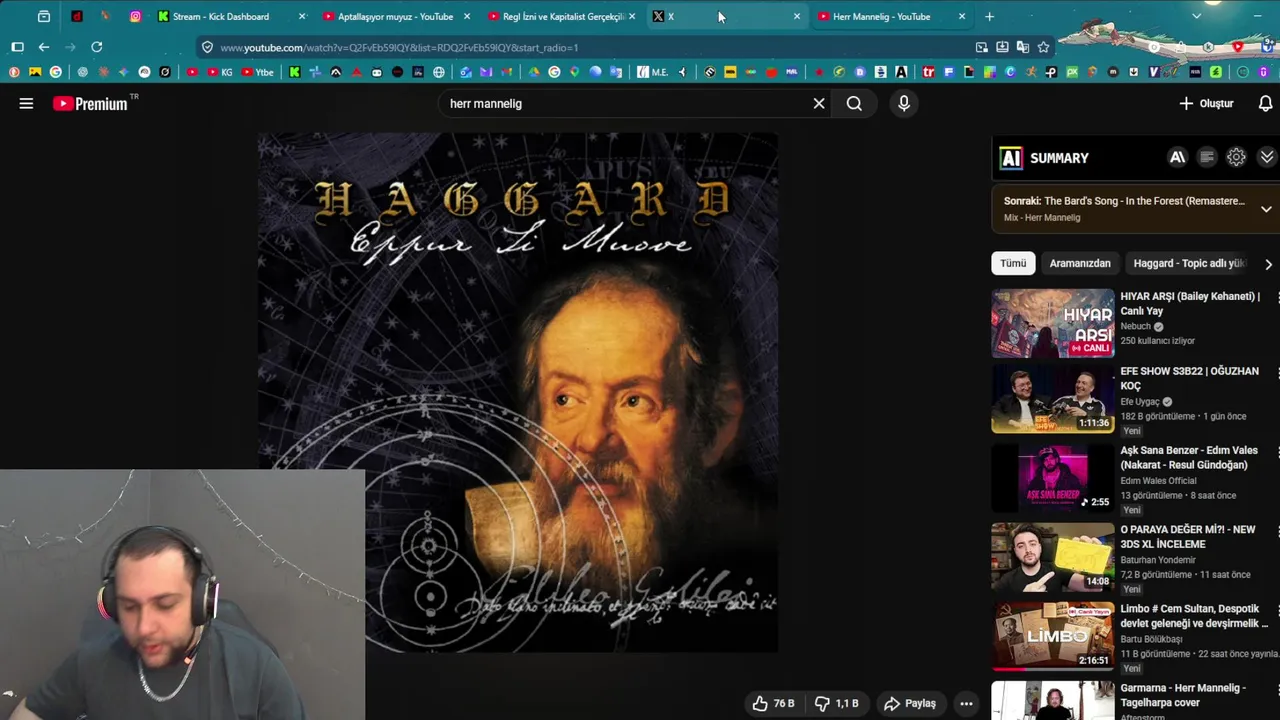The width and height of the screenshot is (1280, 720).
Task: Expand Summary panel with double chevron
Action: [x=1267, y=157]
